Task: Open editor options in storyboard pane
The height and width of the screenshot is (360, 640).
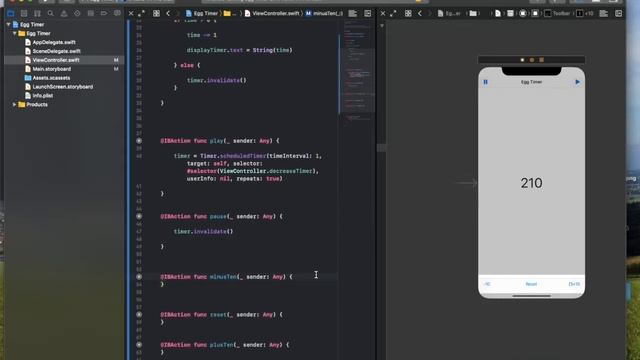Action: click(604, 13)
